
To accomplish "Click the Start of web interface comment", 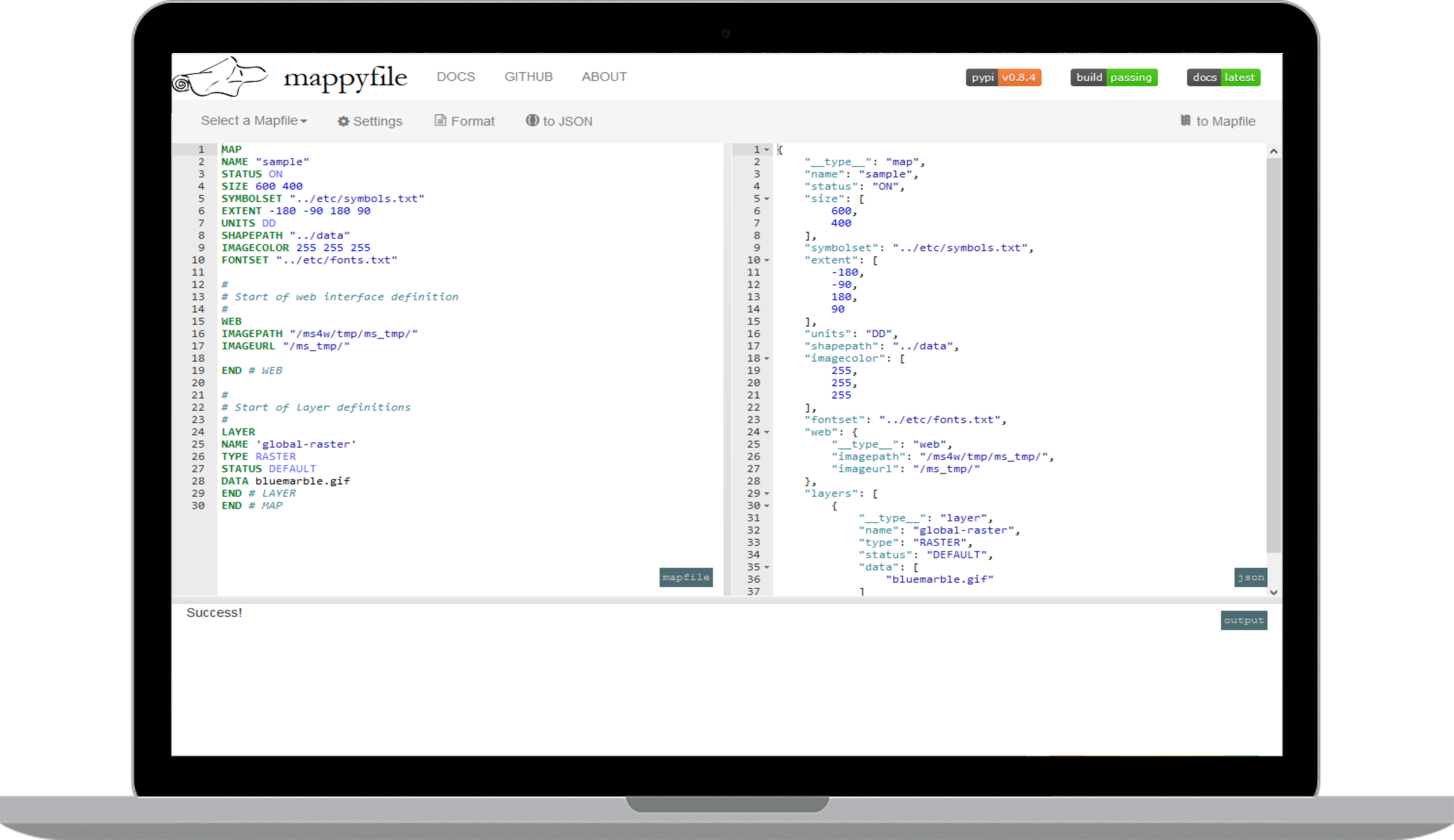I will pyautogui.click(x=340, y=297).
